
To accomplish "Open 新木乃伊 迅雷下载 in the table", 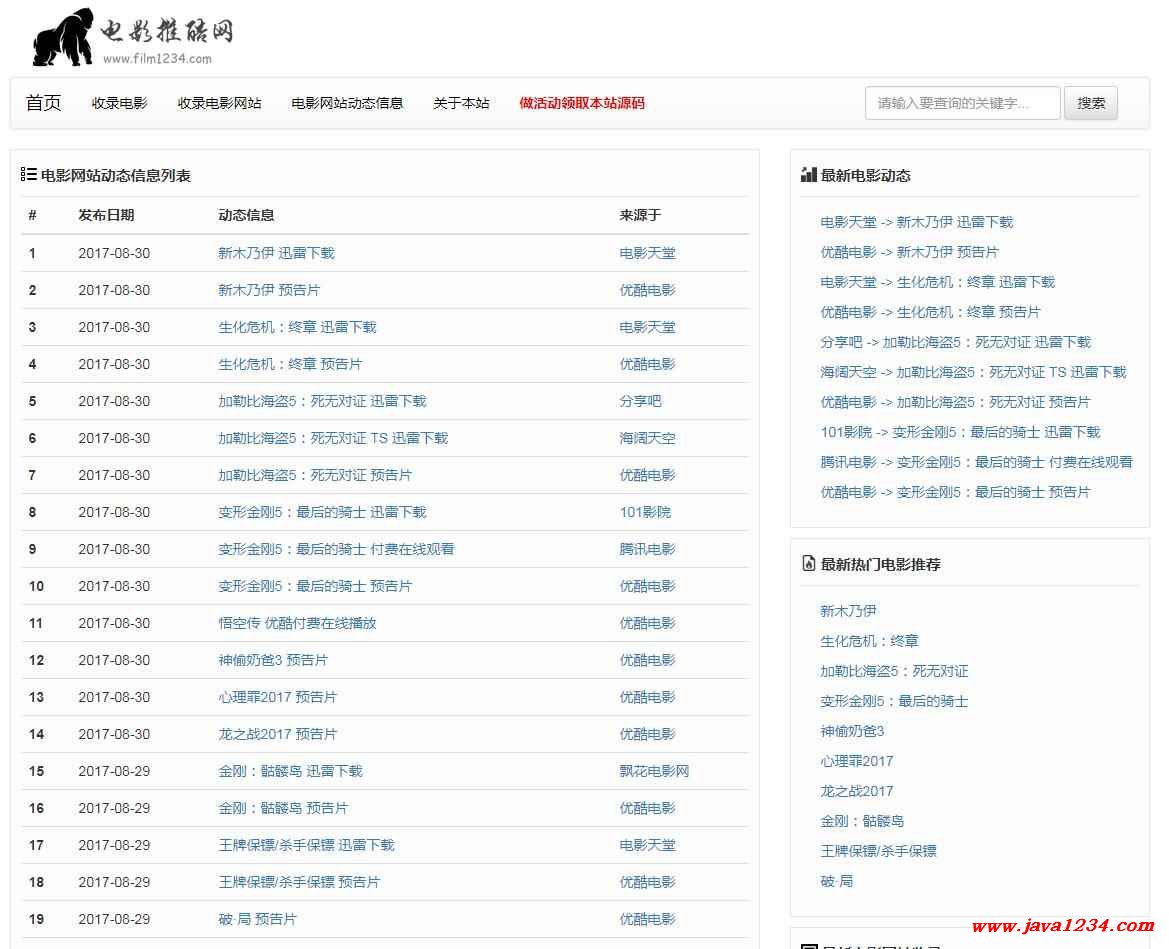I will [x=276, y=253].
